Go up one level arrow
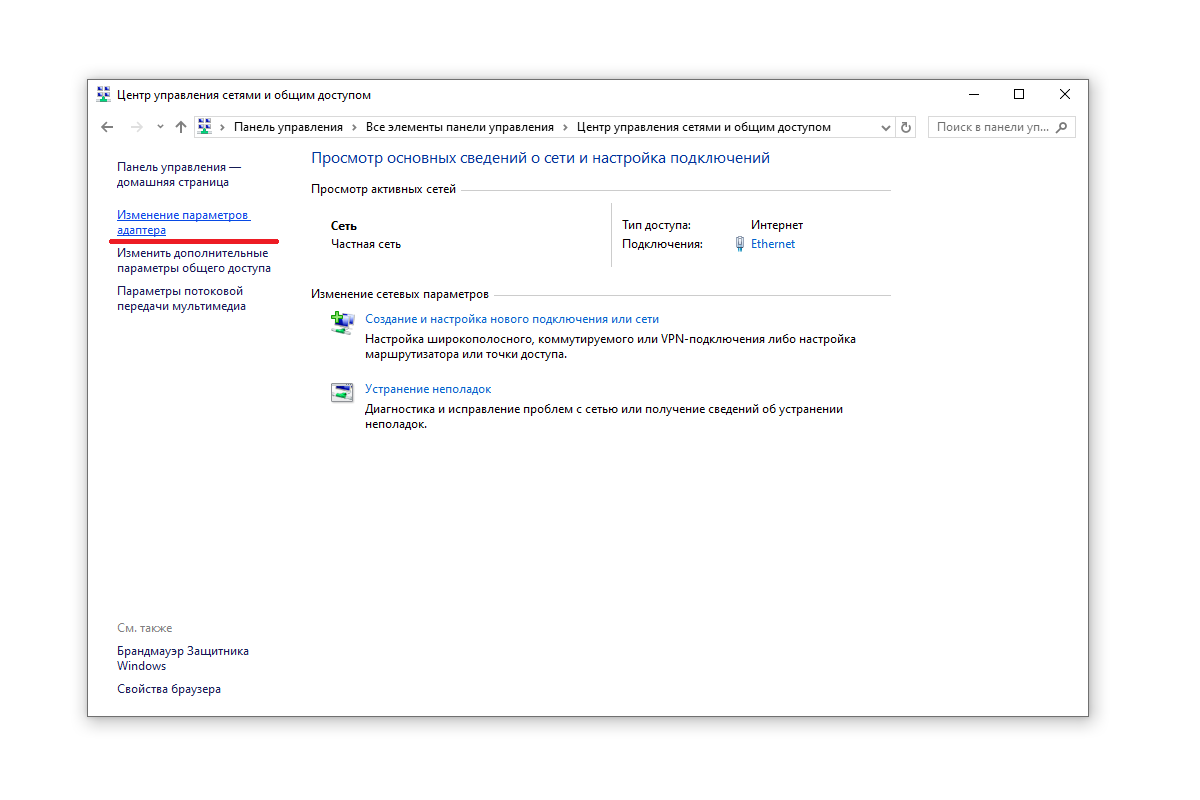Screen dimensions: 1200x800 [181, 127]
